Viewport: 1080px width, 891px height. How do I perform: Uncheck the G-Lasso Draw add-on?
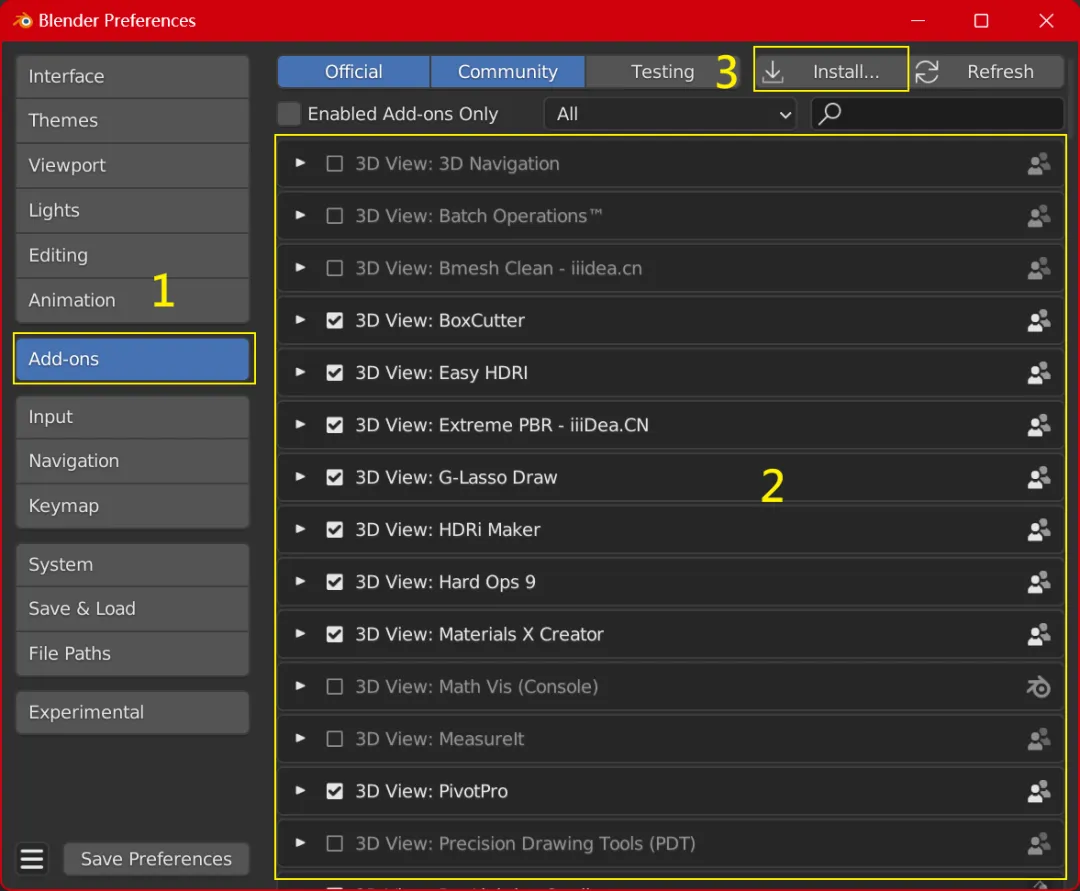click(335, 478)
